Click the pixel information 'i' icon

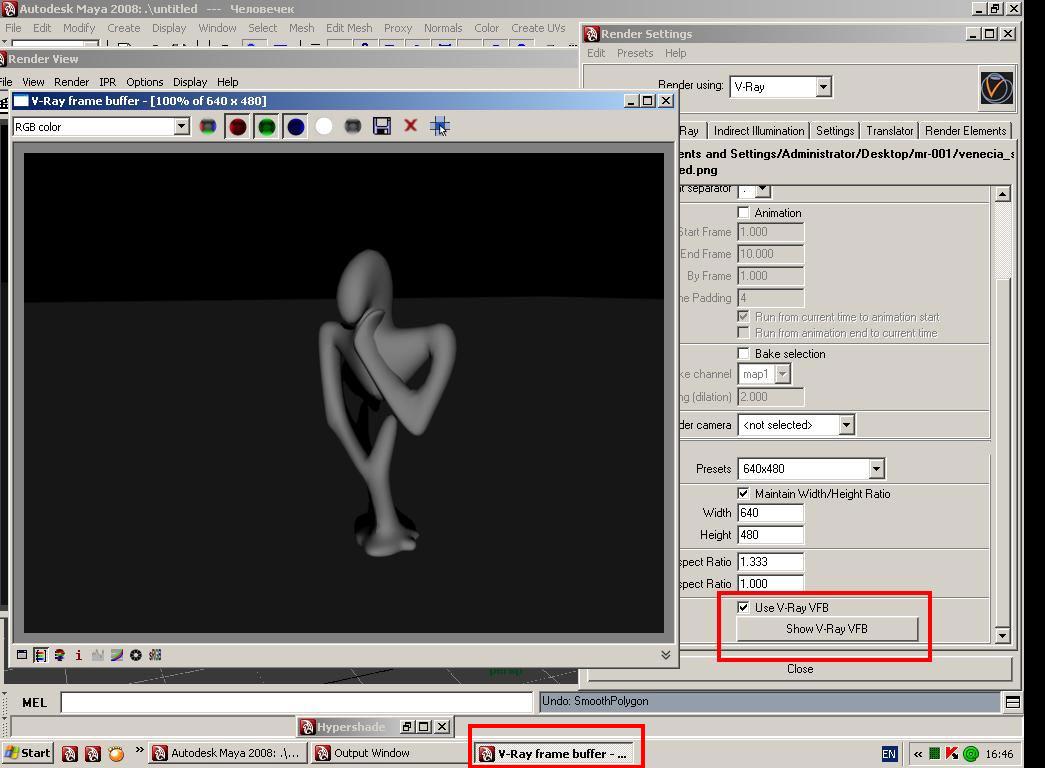click(78, 655)
